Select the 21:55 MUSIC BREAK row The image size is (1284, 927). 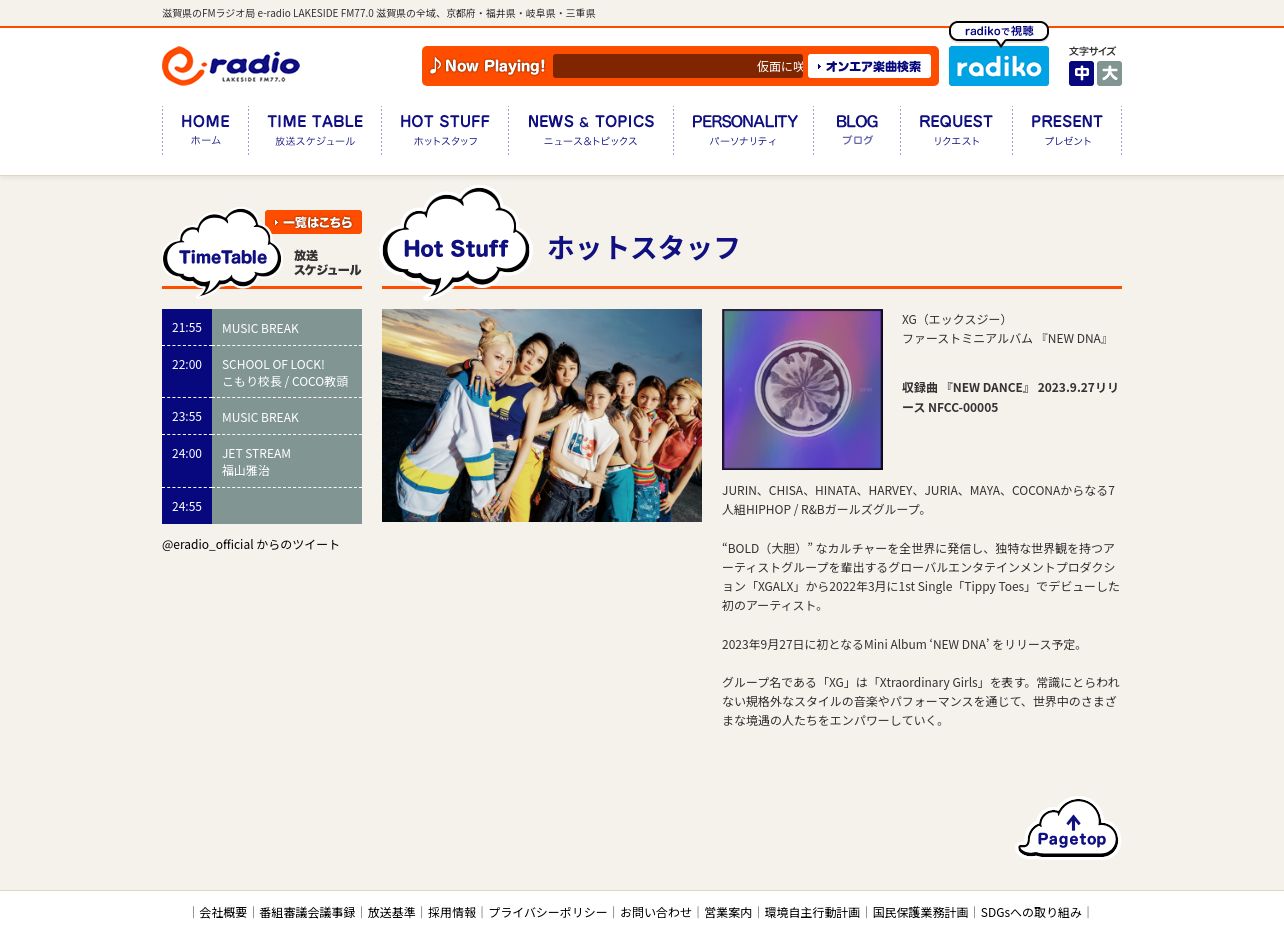(x=262, y=327)
